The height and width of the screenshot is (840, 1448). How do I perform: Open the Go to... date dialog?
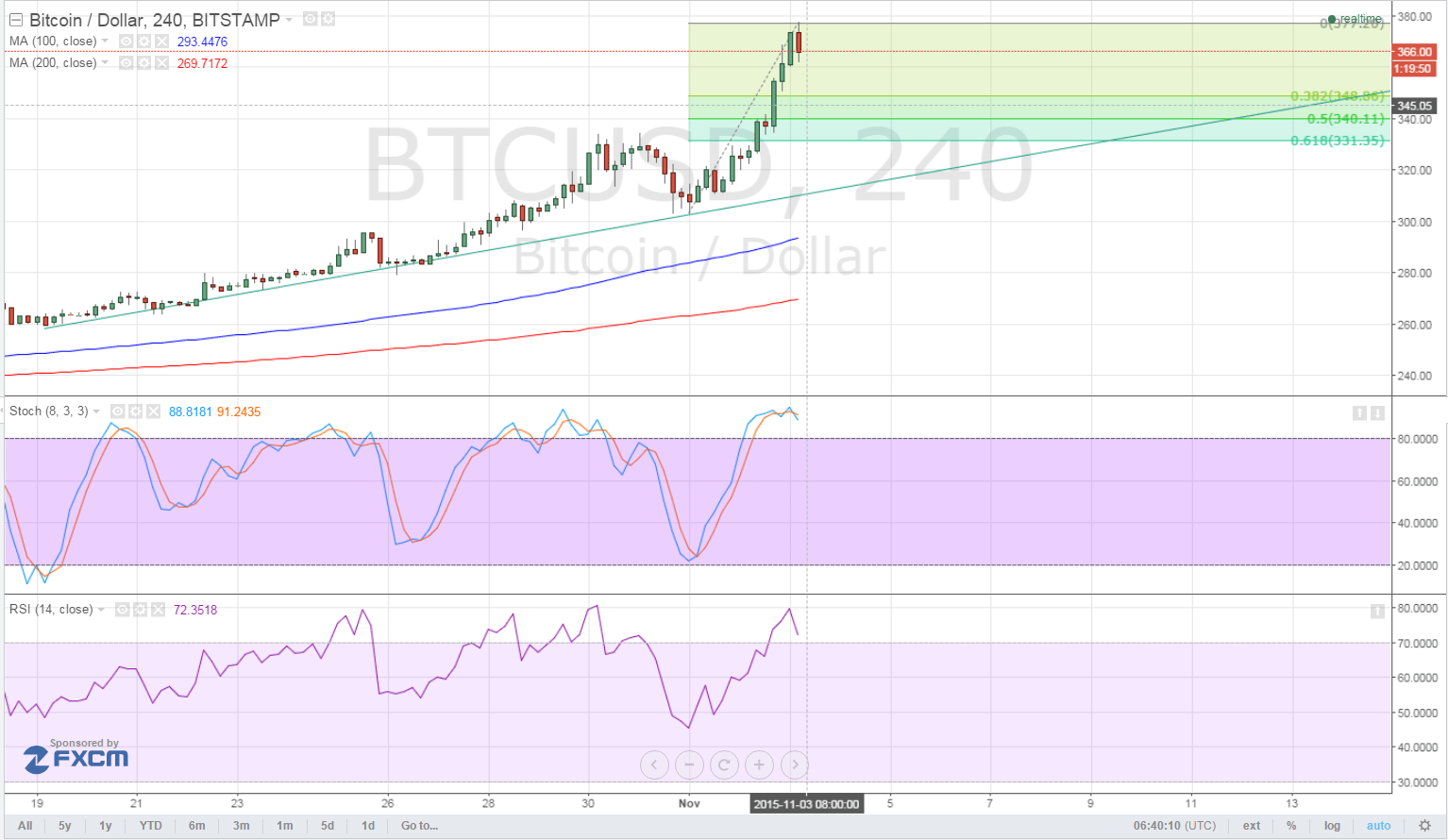[419, 826]
